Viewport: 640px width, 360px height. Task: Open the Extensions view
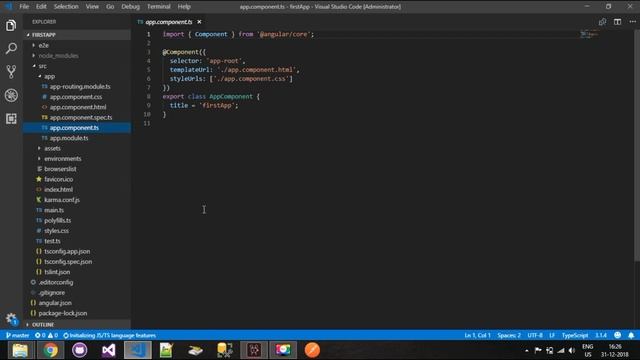[11, 119]
